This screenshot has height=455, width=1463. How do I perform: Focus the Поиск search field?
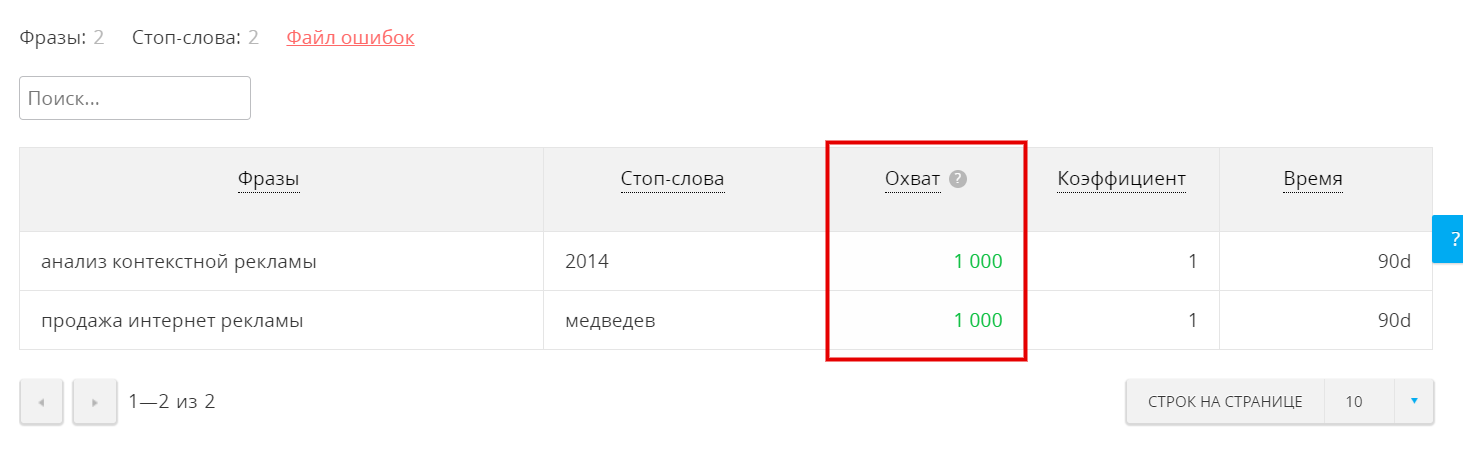[135, 98]
